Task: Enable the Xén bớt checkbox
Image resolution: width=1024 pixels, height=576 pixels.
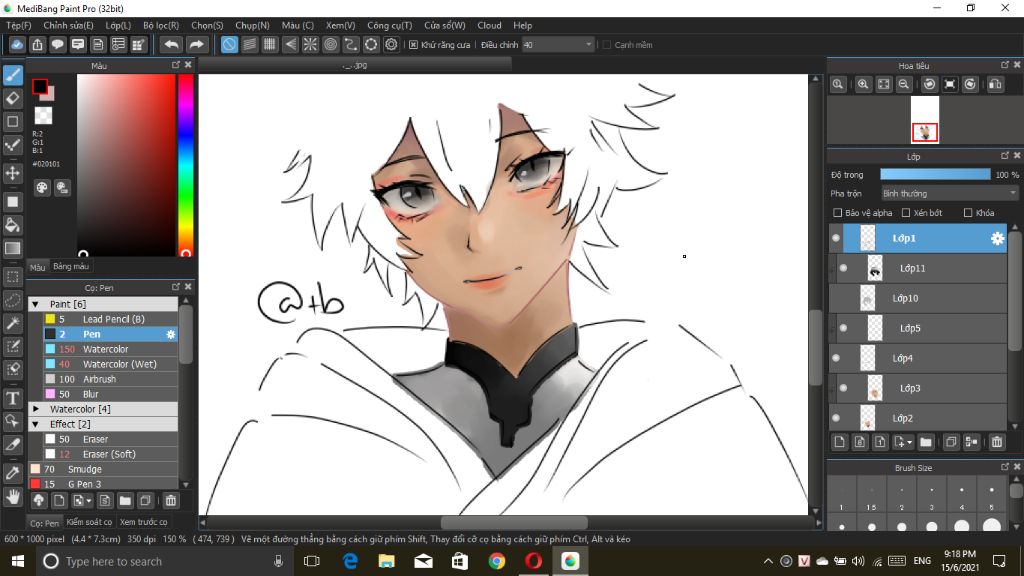Action: point(906,213)
